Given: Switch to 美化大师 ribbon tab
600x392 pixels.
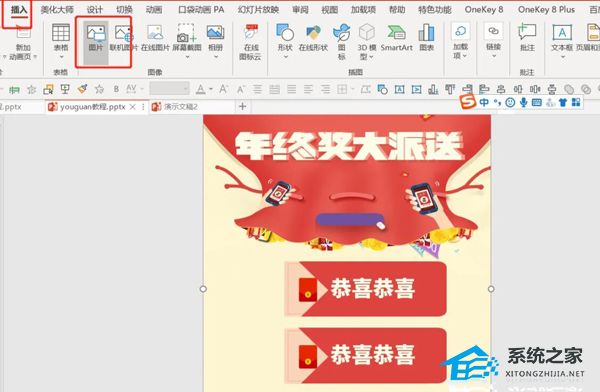Looking at the screenshot, I should click(x=57, y=10).
